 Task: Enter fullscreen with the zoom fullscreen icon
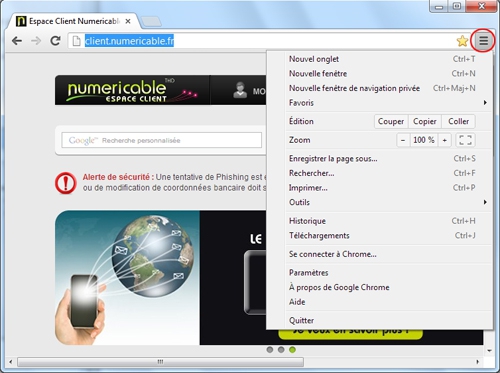(465, 140)
